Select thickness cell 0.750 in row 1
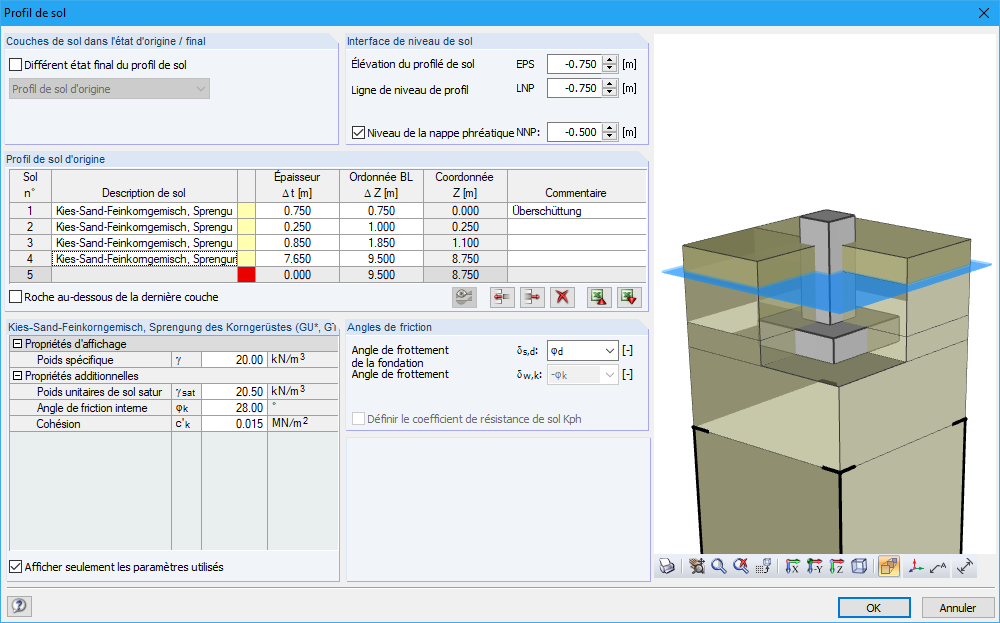Image resolution: width=1000 pixels, height=623 pixels. 297,211
